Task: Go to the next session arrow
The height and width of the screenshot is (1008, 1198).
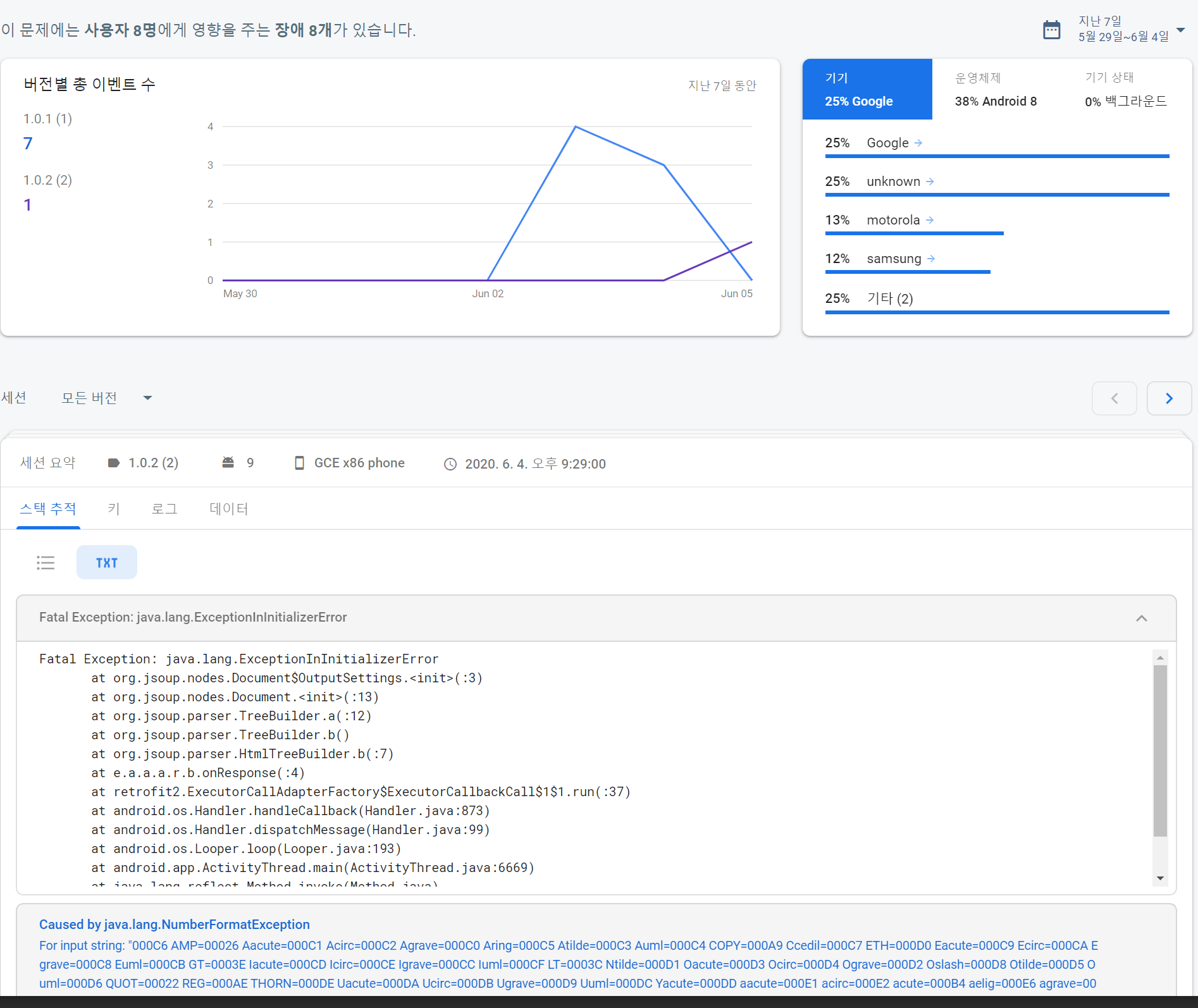Action: (x=1169, y=398)
